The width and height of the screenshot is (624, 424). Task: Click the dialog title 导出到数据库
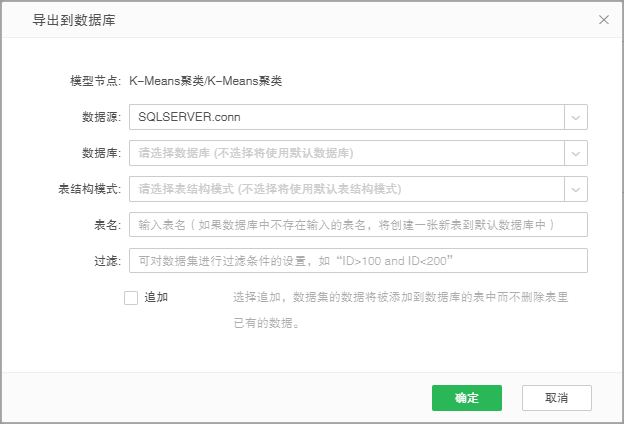pyautogui.click(x=66, y=19)
